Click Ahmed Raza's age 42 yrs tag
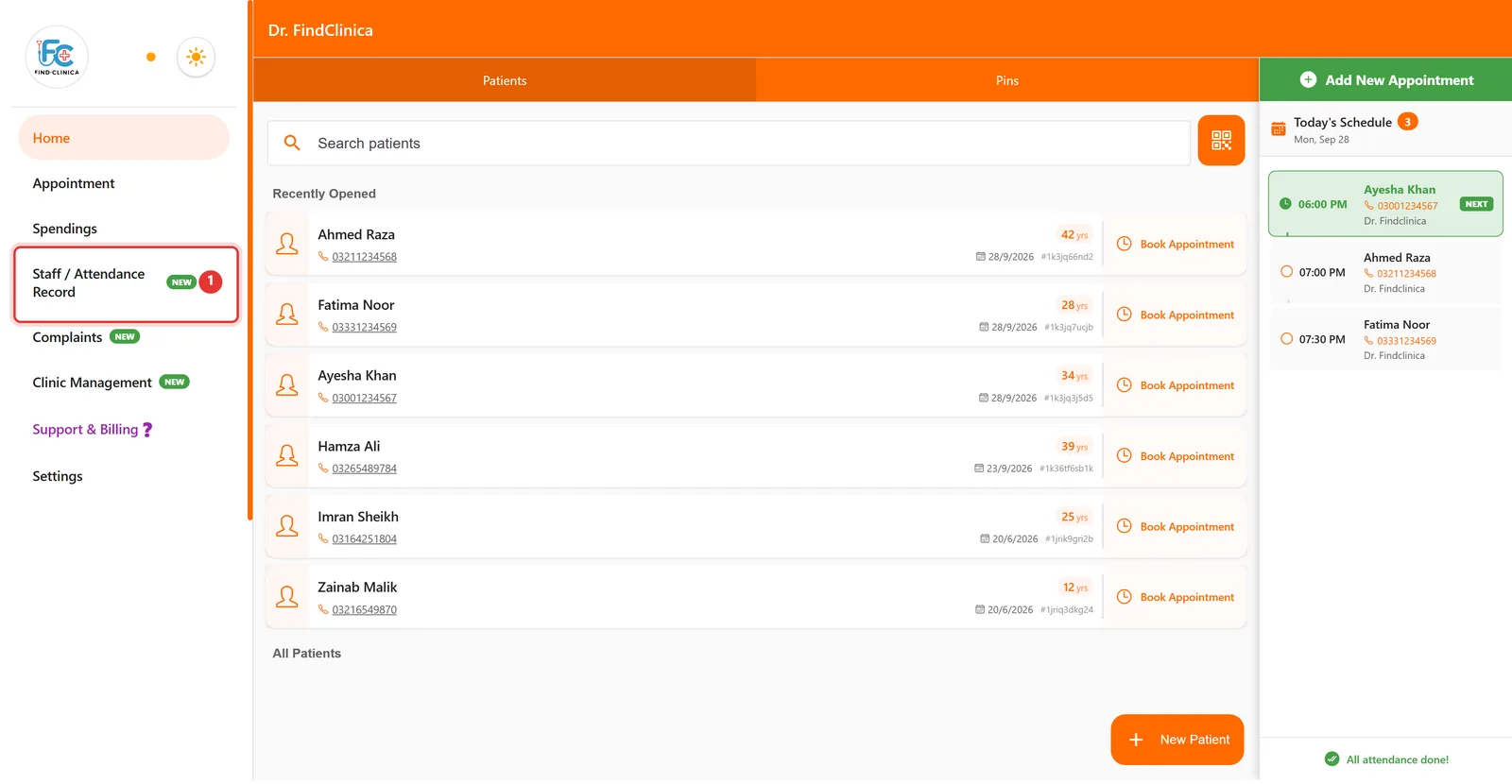 [1074, 235]
